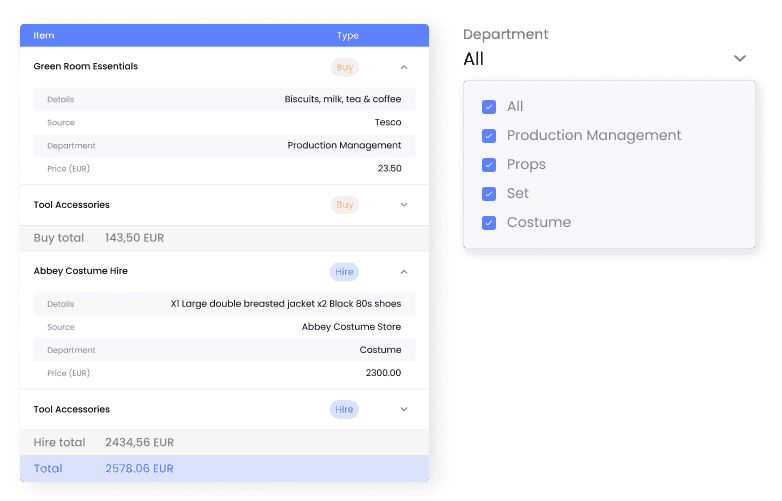
Task: Click 'Biscuits, milk, tea & coffee' details value
Action: [x=343, y=99]
